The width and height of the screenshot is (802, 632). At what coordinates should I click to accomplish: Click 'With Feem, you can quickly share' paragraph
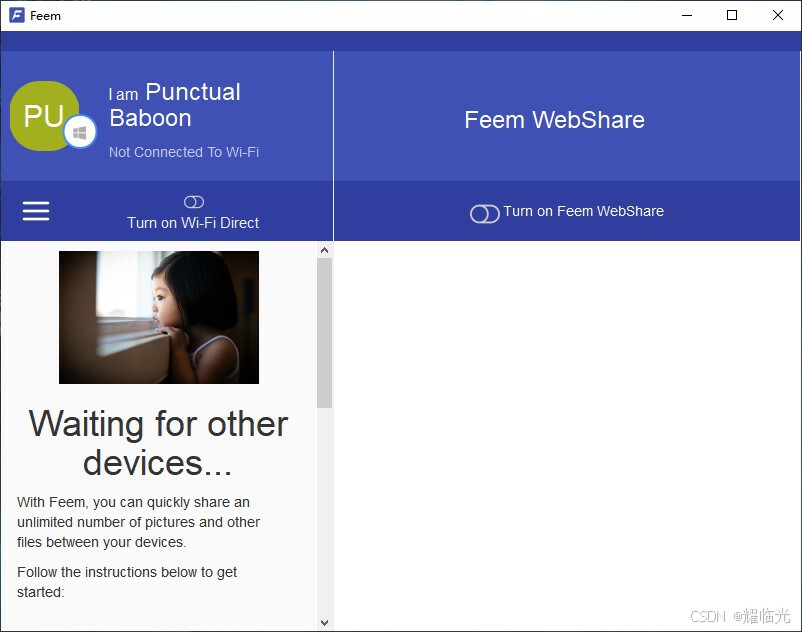tap(139, 522)
